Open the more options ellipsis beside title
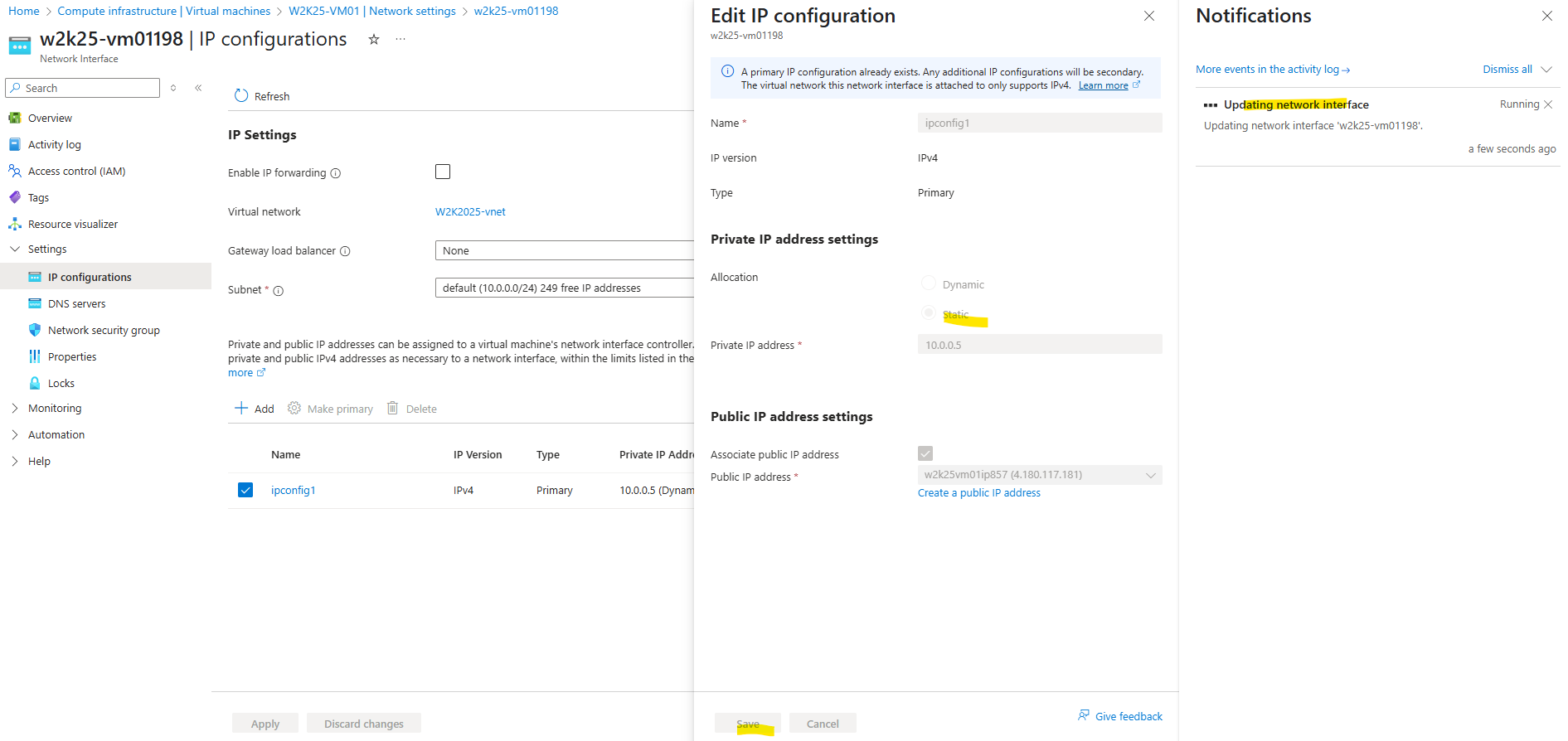1568x741 pixels. 400,40
